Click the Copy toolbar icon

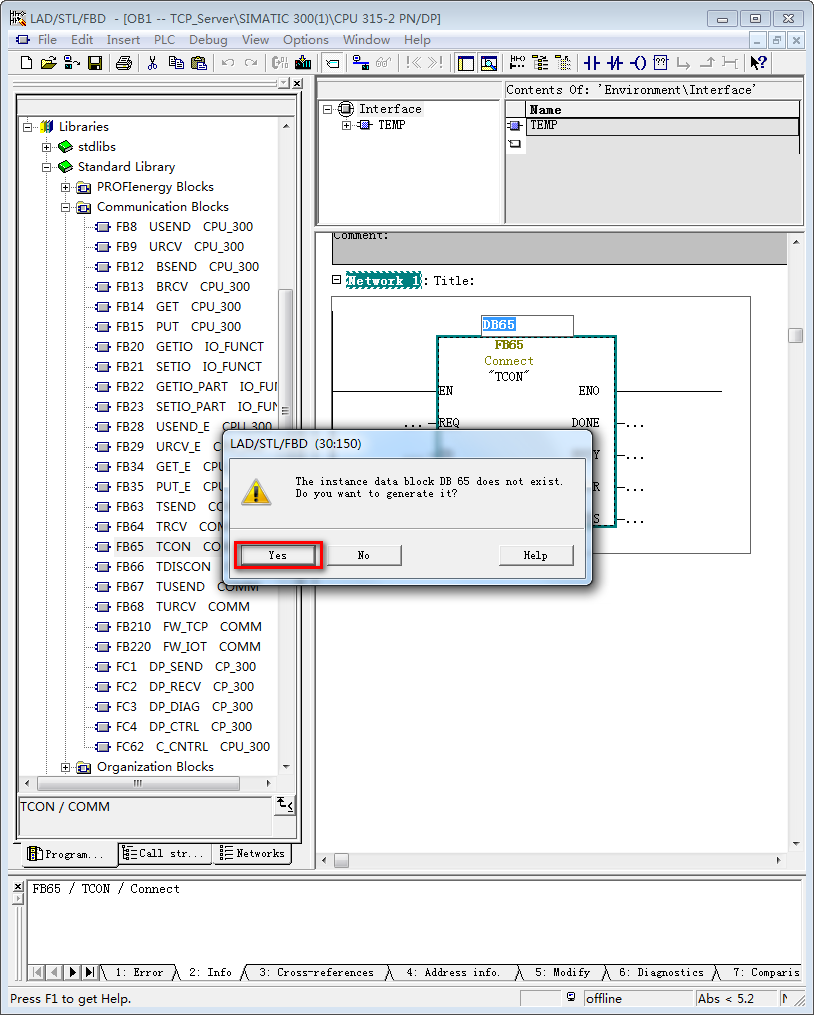coord(175,63)
